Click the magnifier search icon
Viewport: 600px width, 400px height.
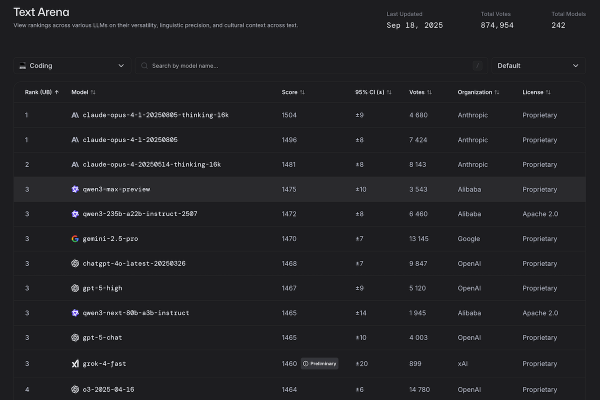pos(144,66)
